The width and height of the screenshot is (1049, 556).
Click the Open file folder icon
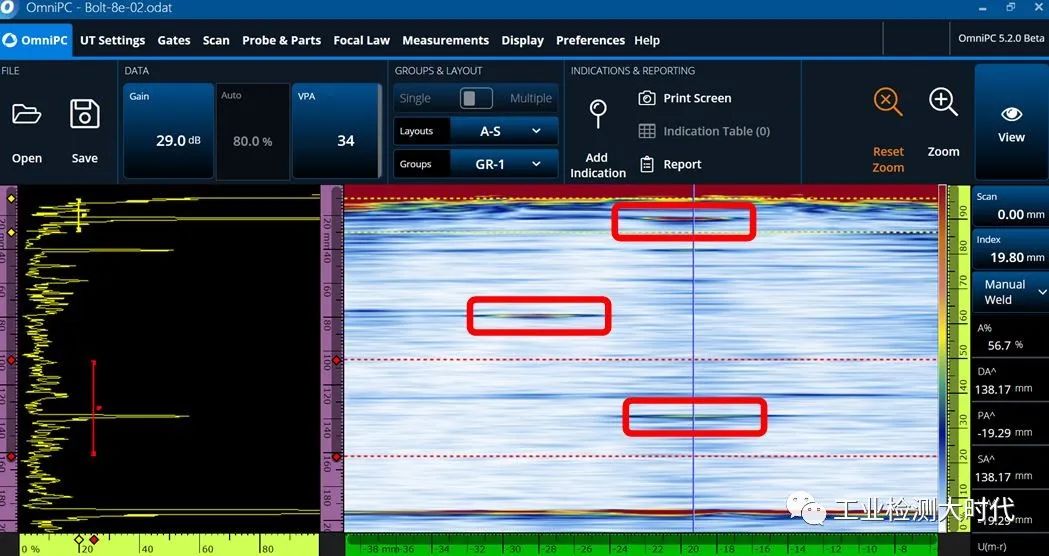[27, 114]
